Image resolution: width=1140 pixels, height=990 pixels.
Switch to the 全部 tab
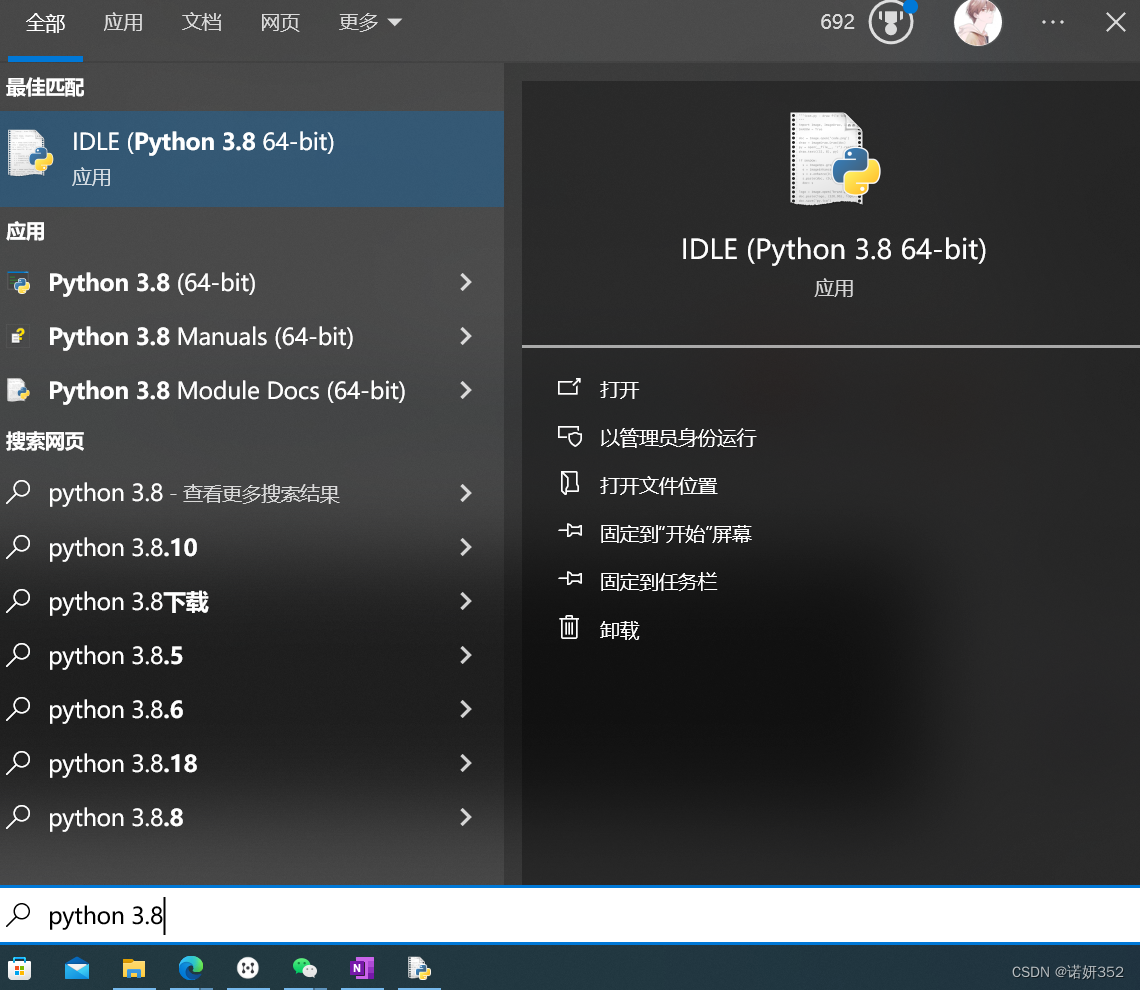point(45,23)
